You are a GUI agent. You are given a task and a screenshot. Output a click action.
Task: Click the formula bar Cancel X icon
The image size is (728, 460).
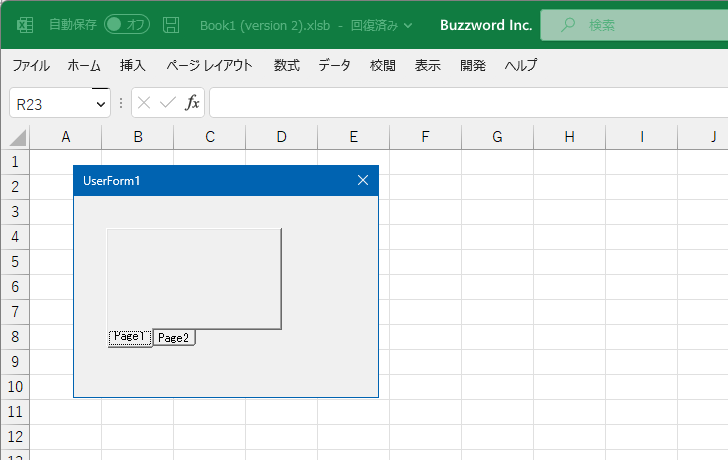(144, 102)
